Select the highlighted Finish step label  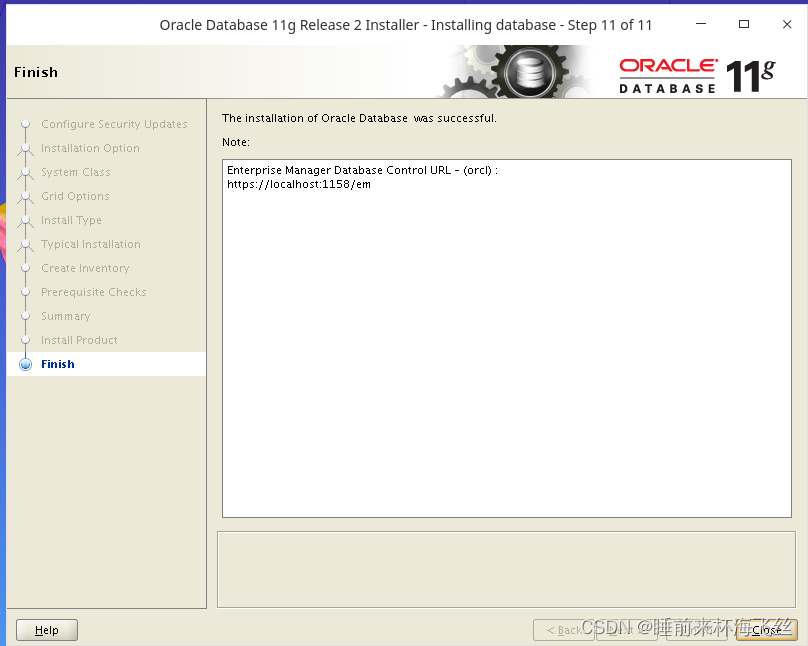[58, 364]
